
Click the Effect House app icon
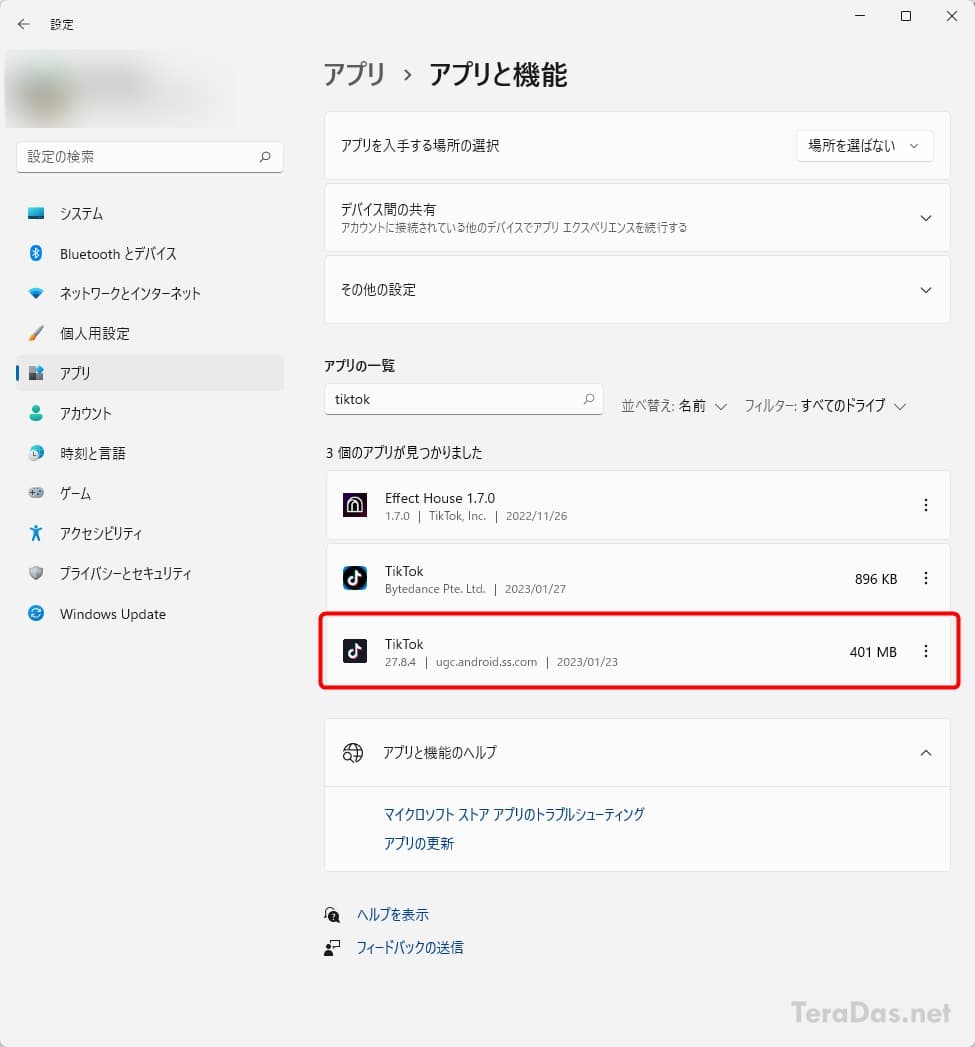click(x=355, y=505)
